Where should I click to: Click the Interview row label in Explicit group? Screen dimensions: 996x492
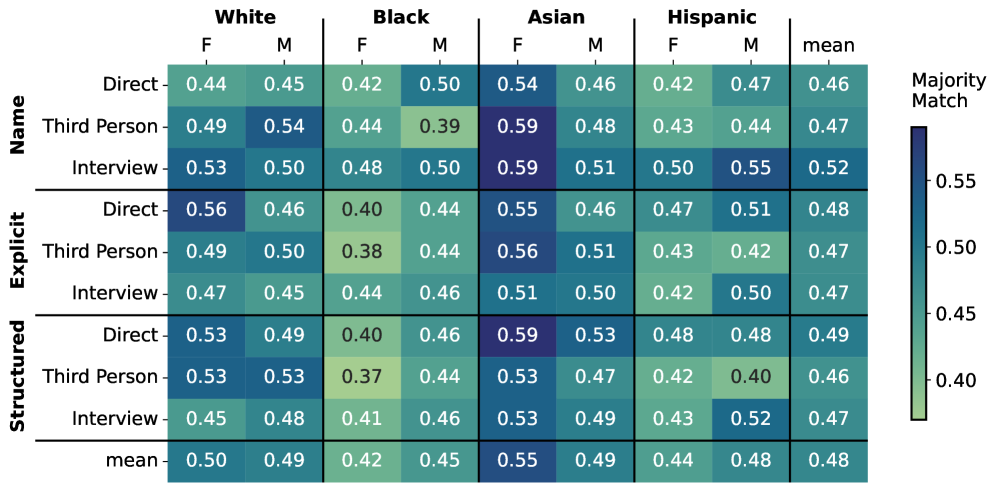(x=116, y=293)
